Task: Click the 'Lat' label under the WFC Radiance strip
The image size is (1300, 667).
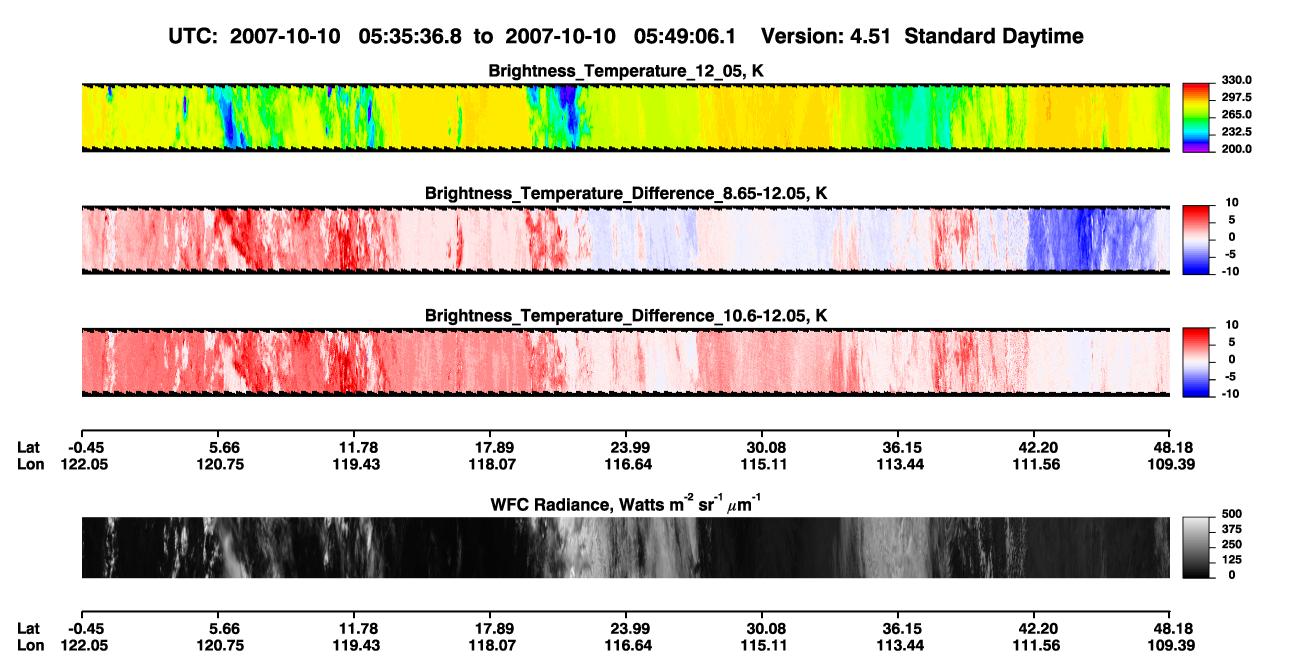Action: pos(28,628)
